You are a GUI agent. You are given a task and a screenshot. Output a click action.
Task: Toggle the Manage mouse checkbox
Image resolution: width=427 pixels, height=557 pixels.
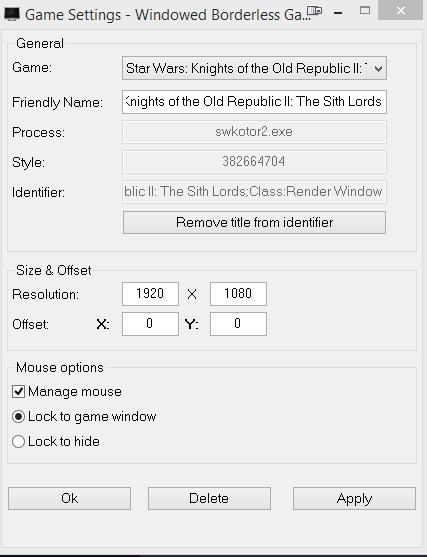coord(18,391)
